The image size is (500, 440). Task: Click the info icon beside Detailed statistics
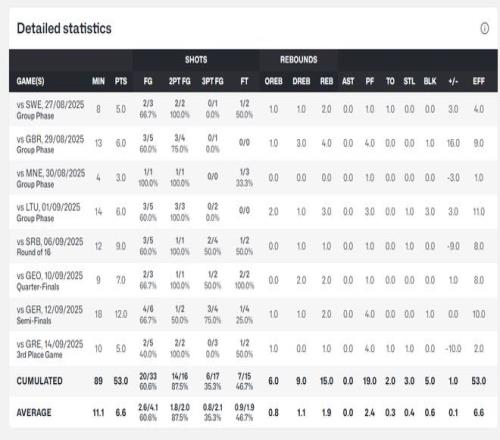point(484,29)
